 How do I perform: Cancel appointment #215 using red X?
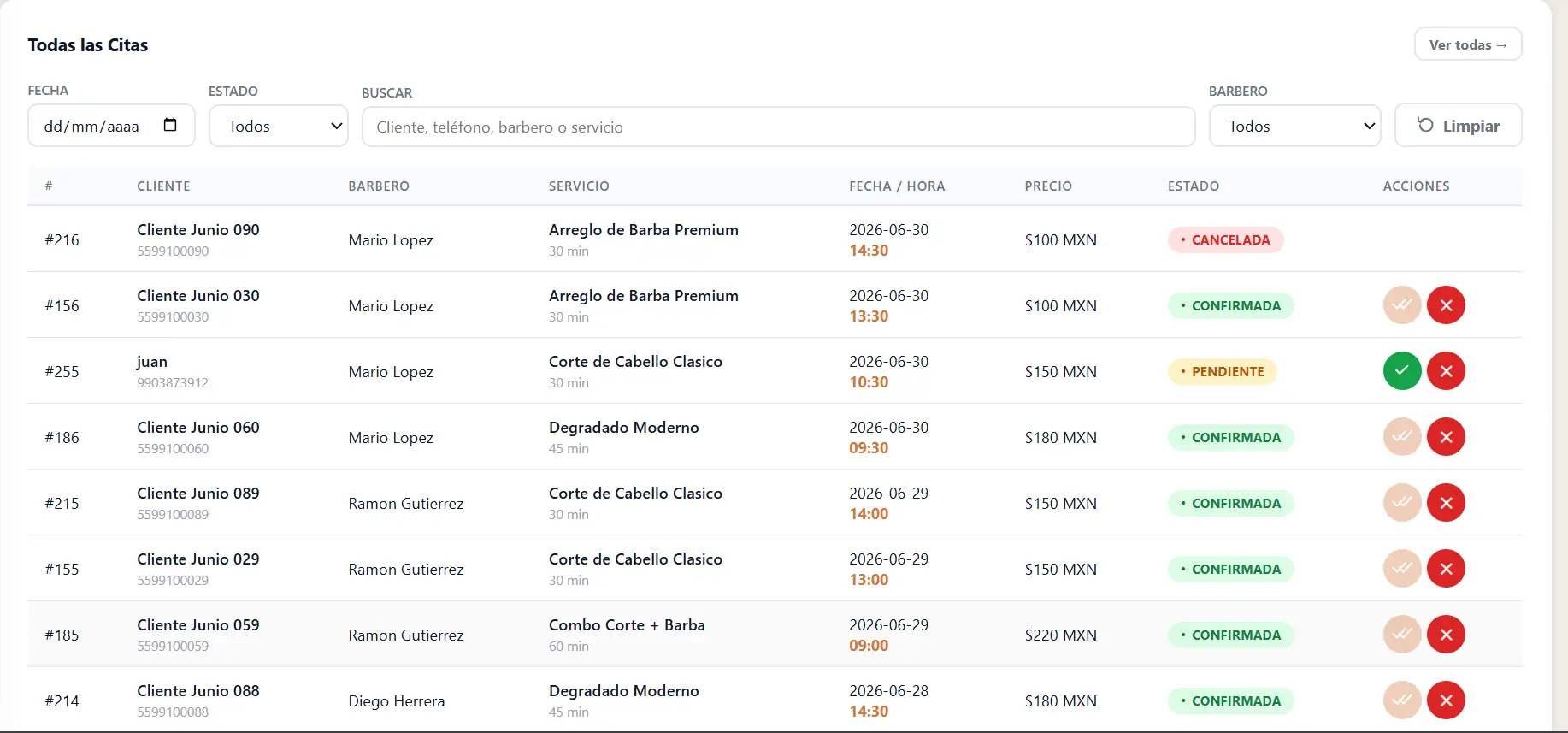(x=1446, y=503)
